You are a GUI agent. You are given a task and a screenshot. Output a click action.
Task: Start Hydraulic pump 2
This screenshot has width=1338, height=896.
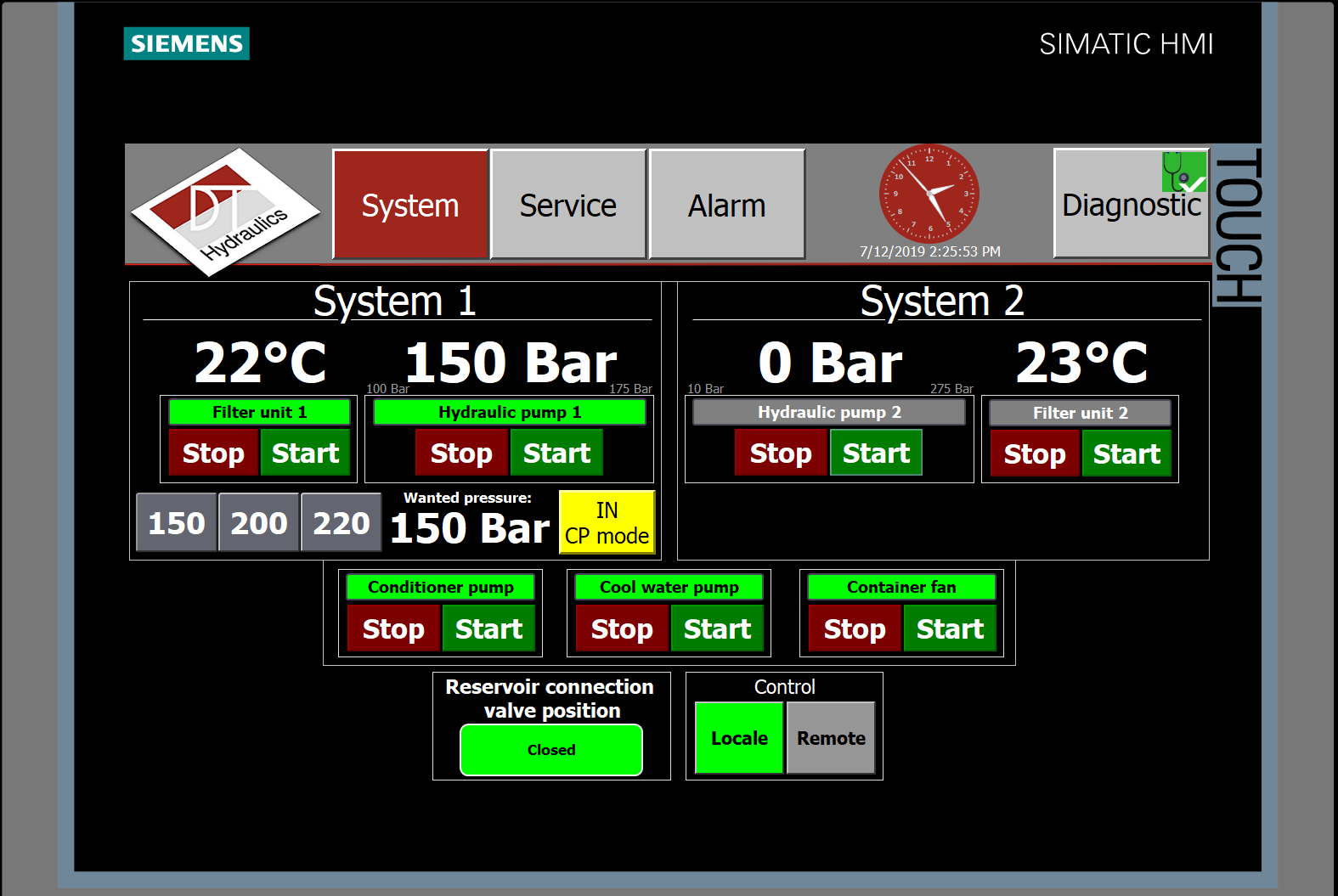click(875, 454)
